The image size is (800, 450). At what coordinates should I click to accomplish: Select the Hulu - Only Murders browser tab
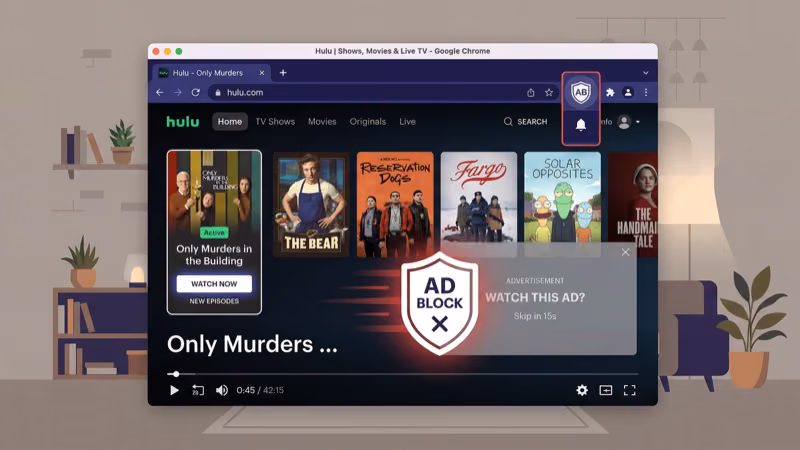pos(212,73)
